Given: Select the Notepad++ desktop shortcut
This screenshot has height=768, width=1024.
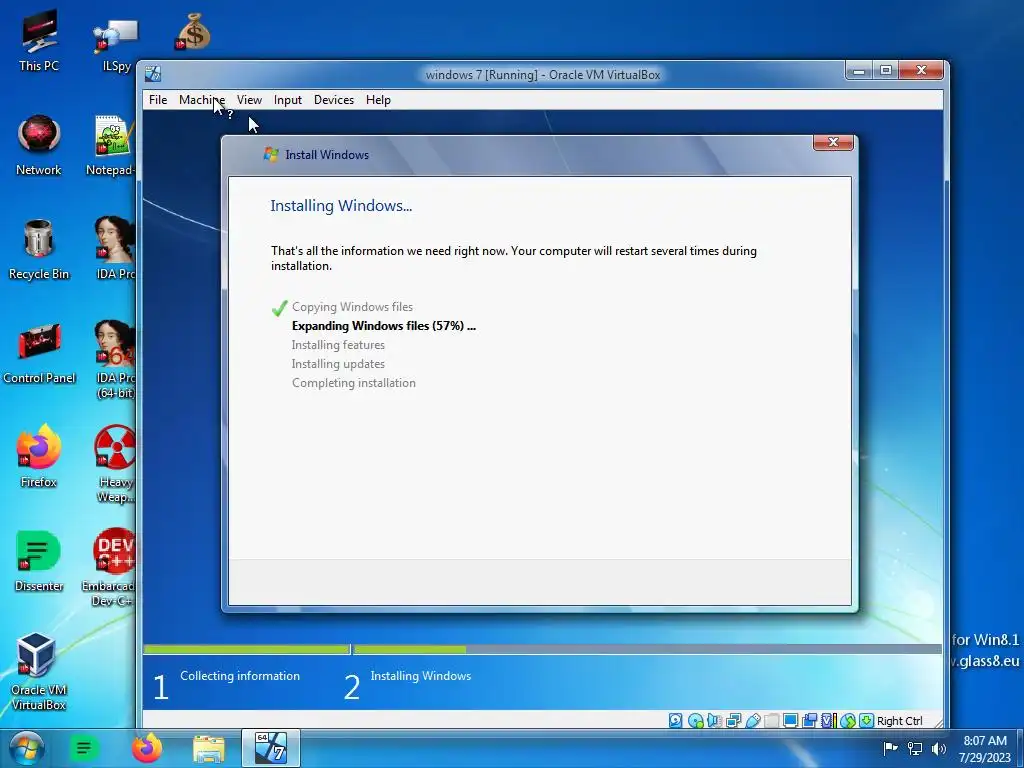Looking at the screenshot, I should 112,145.
